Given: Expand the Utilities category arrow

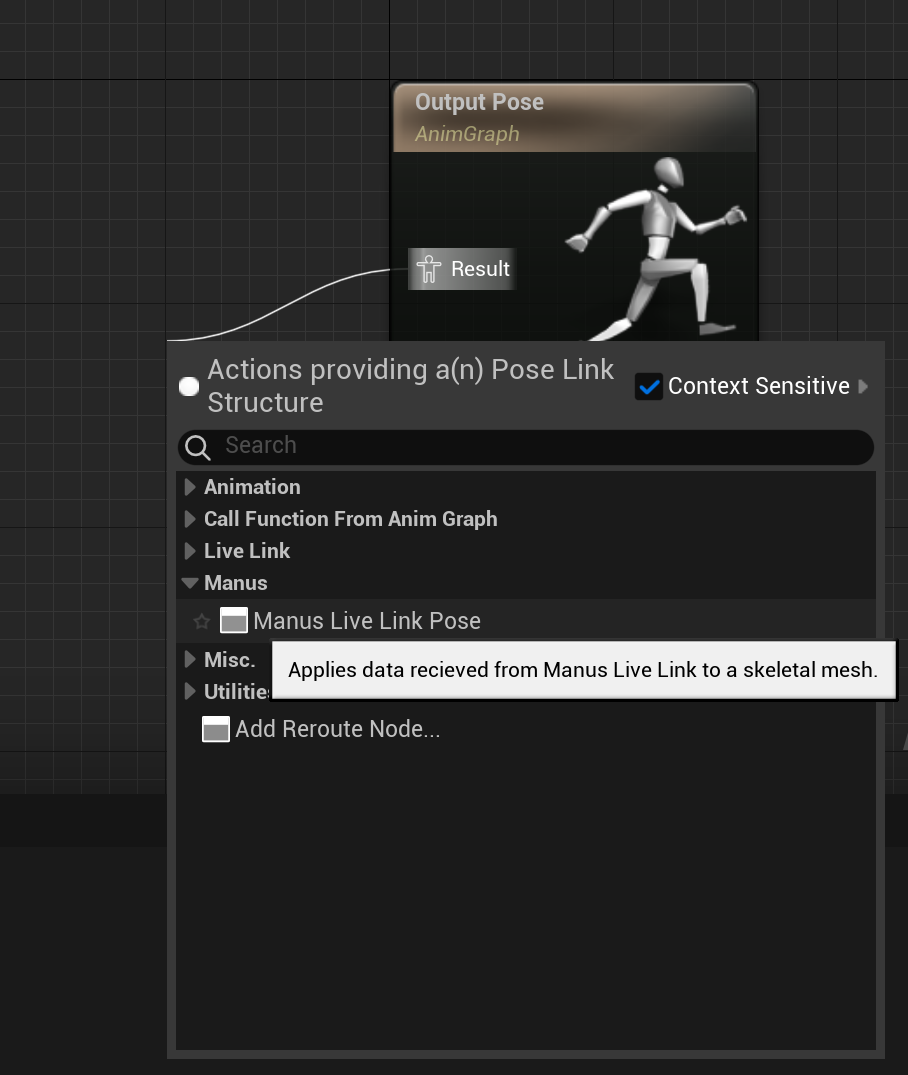Looking at the screenshot, I should 190,692.
